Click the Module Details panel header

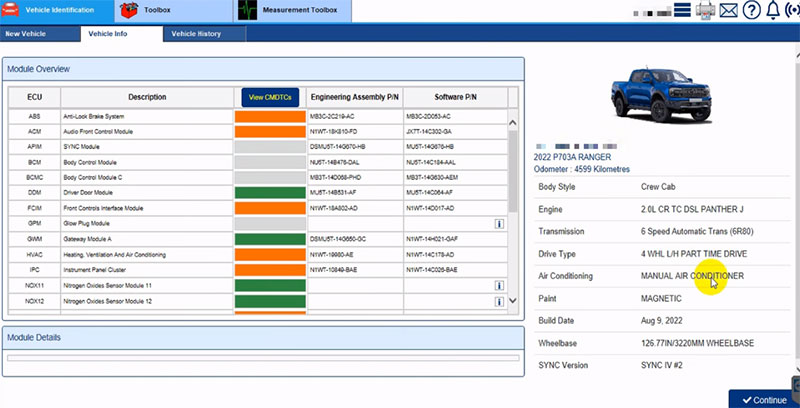[x=263, y=338]
